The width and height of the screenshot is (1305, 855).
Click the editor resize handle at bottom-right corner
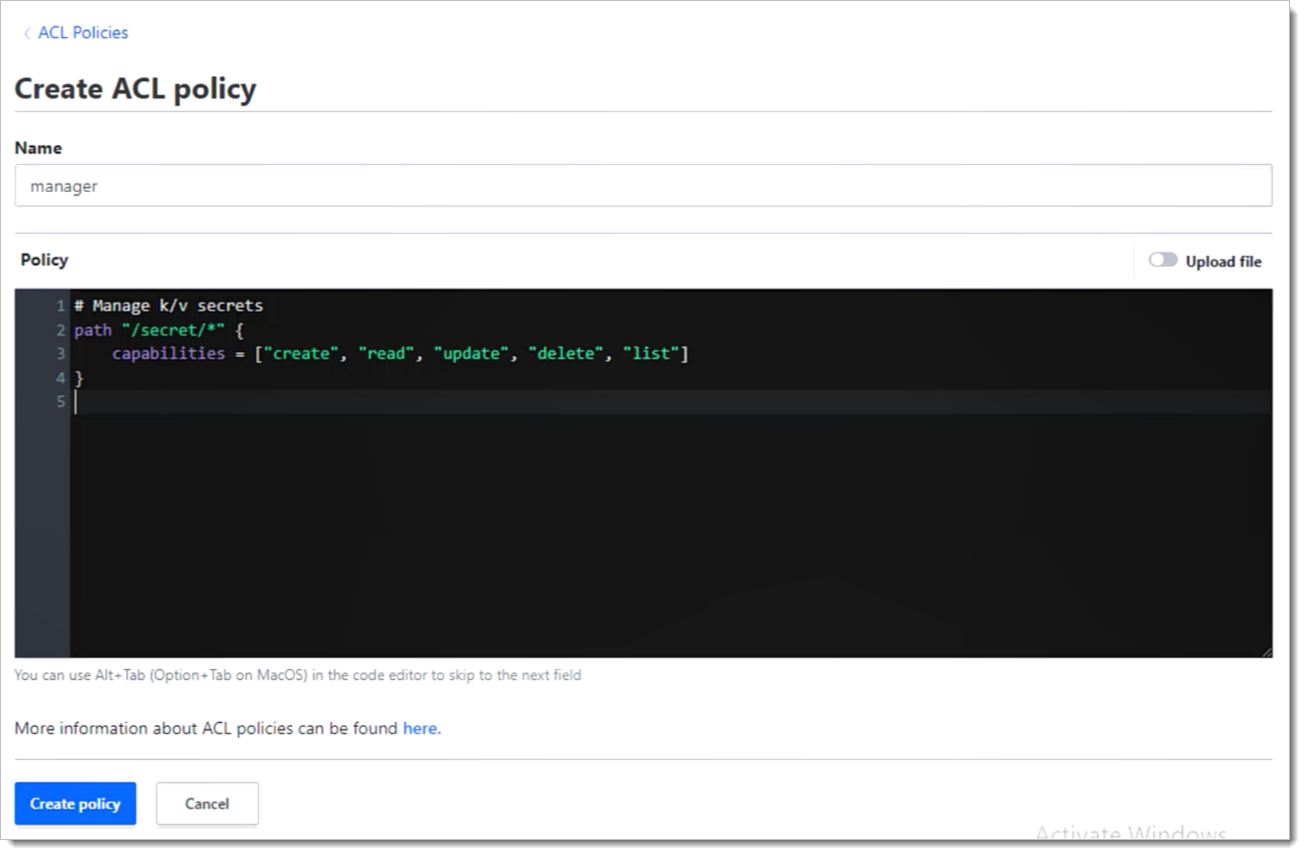[x=1266, y=651]
